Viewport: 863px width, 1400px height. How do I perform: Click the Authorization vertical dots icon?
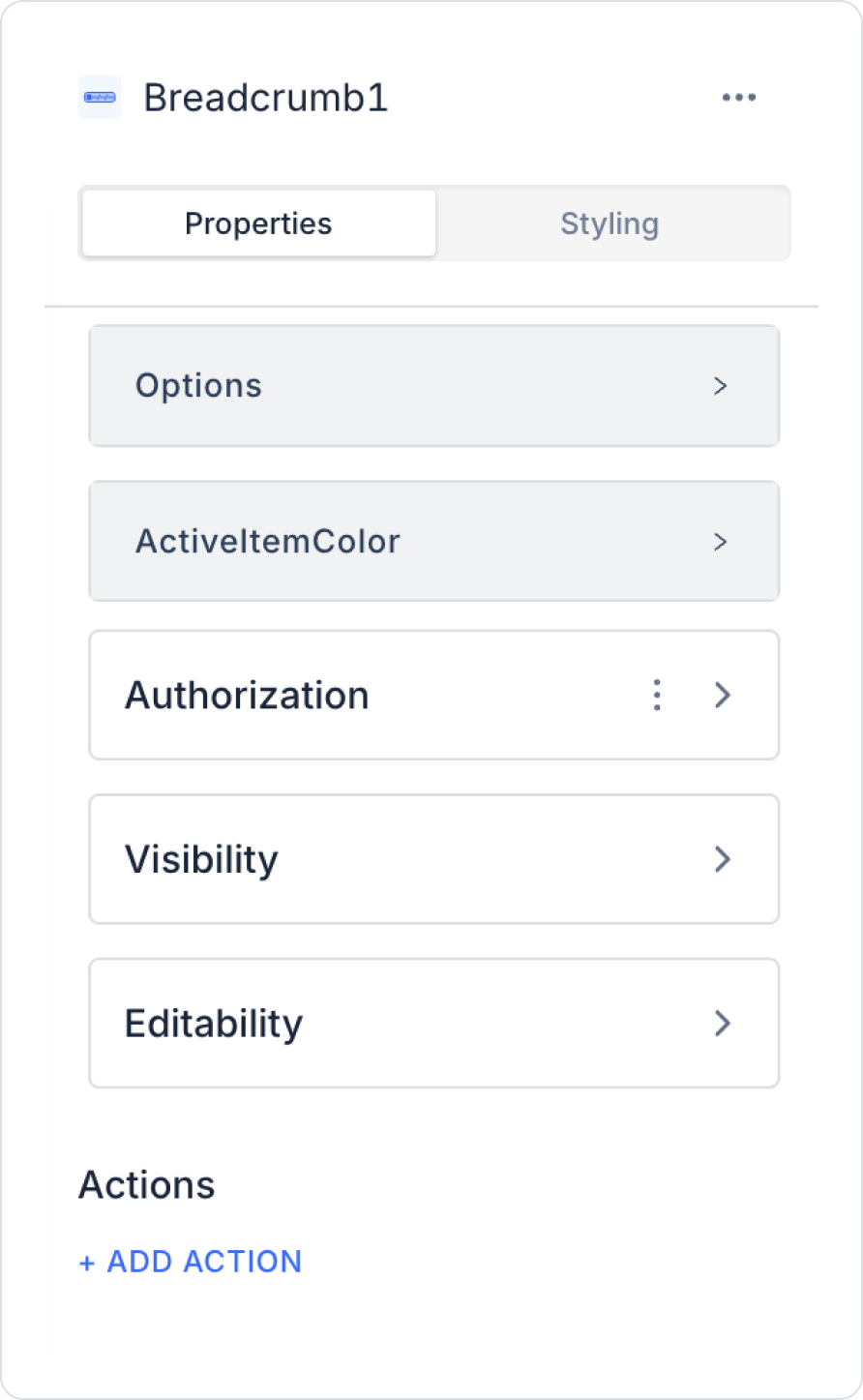(x=657, y=695)
